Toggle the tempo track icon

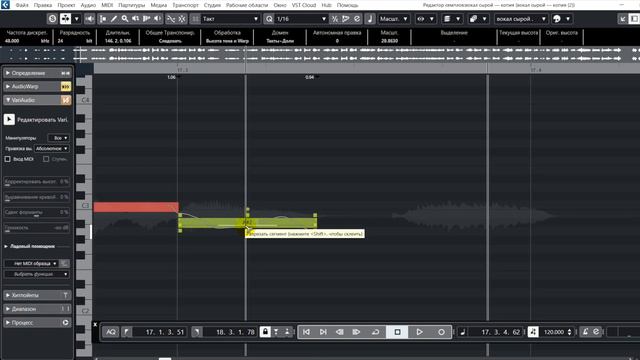(x=533, y=332)
